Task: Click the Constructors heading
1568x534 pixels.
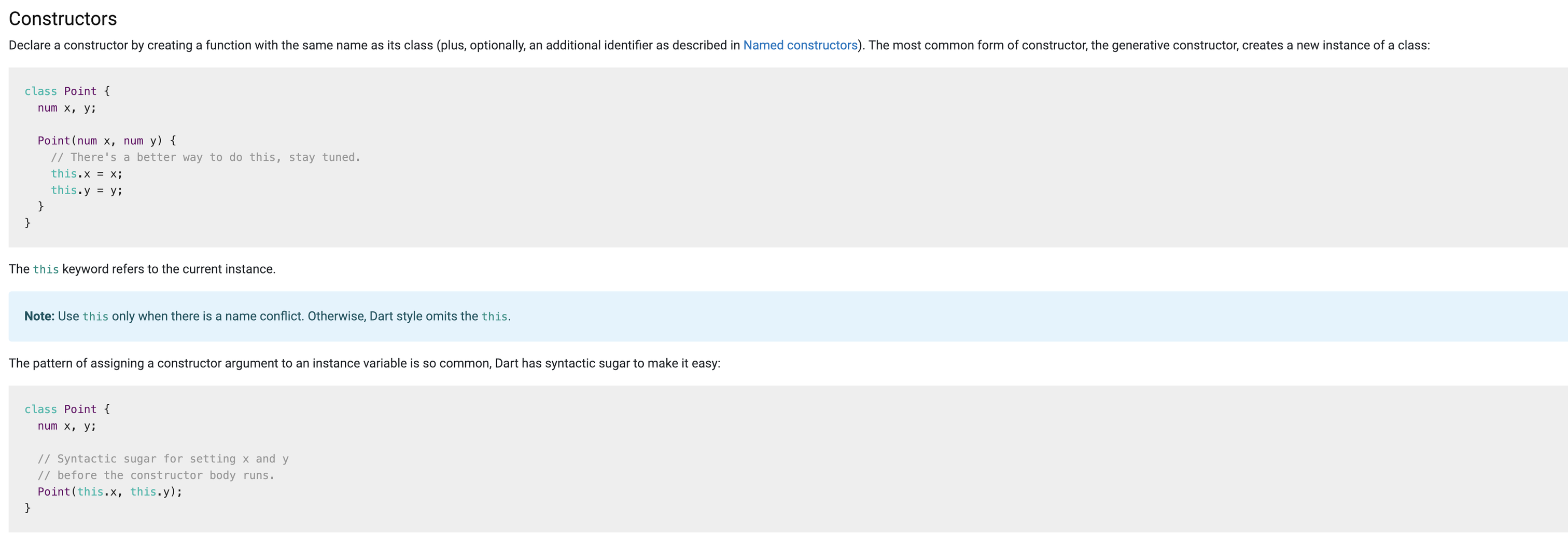Action: (63, 19)
